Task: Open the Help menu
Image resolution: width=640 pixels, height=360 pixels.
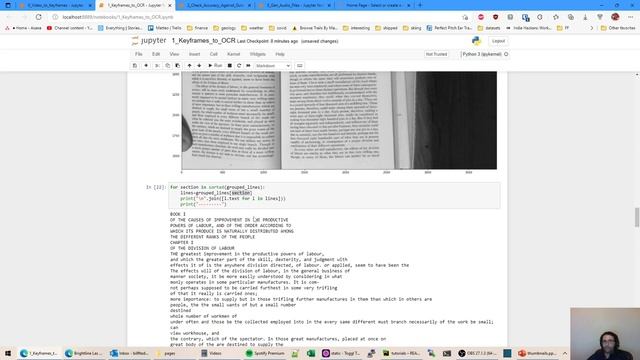Action: [x=280, y=54]
